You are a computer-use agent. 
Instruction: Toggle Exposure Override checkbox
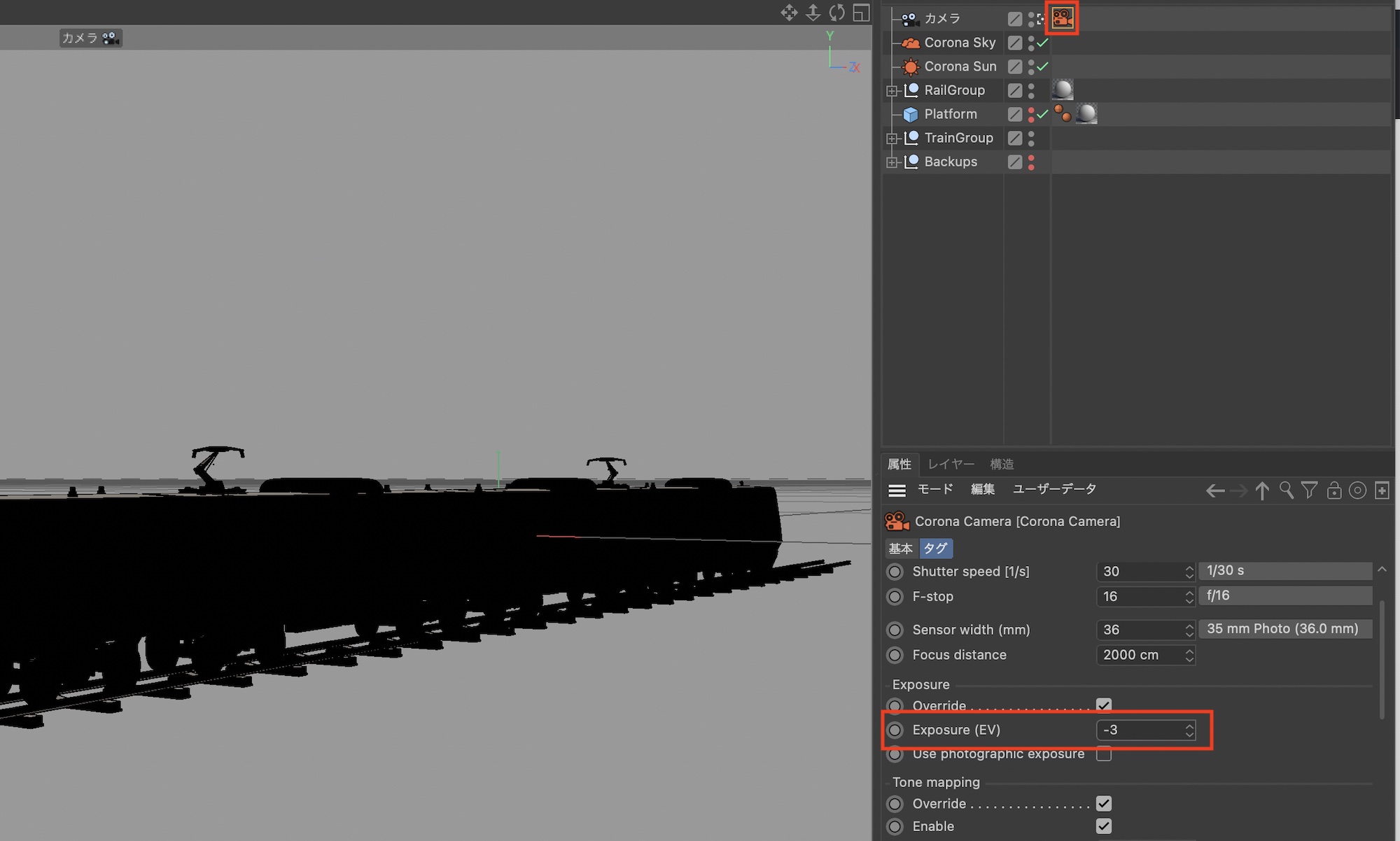pyautogui.click(x=1104, y=705)
